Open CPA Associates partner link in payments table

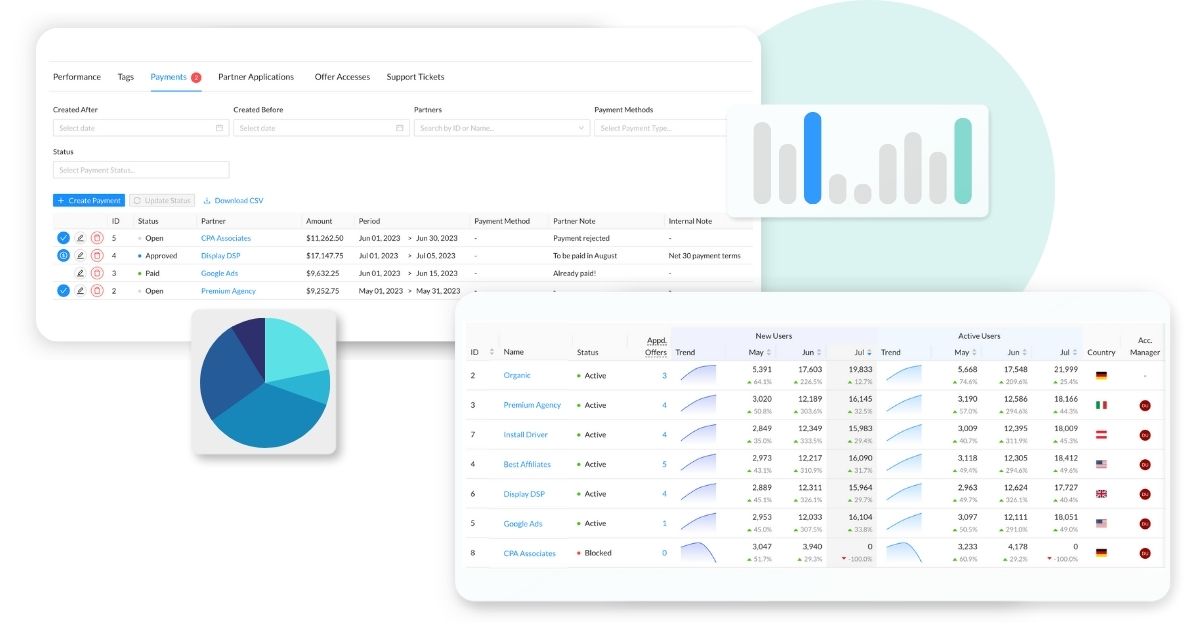(x=226, y=238)
